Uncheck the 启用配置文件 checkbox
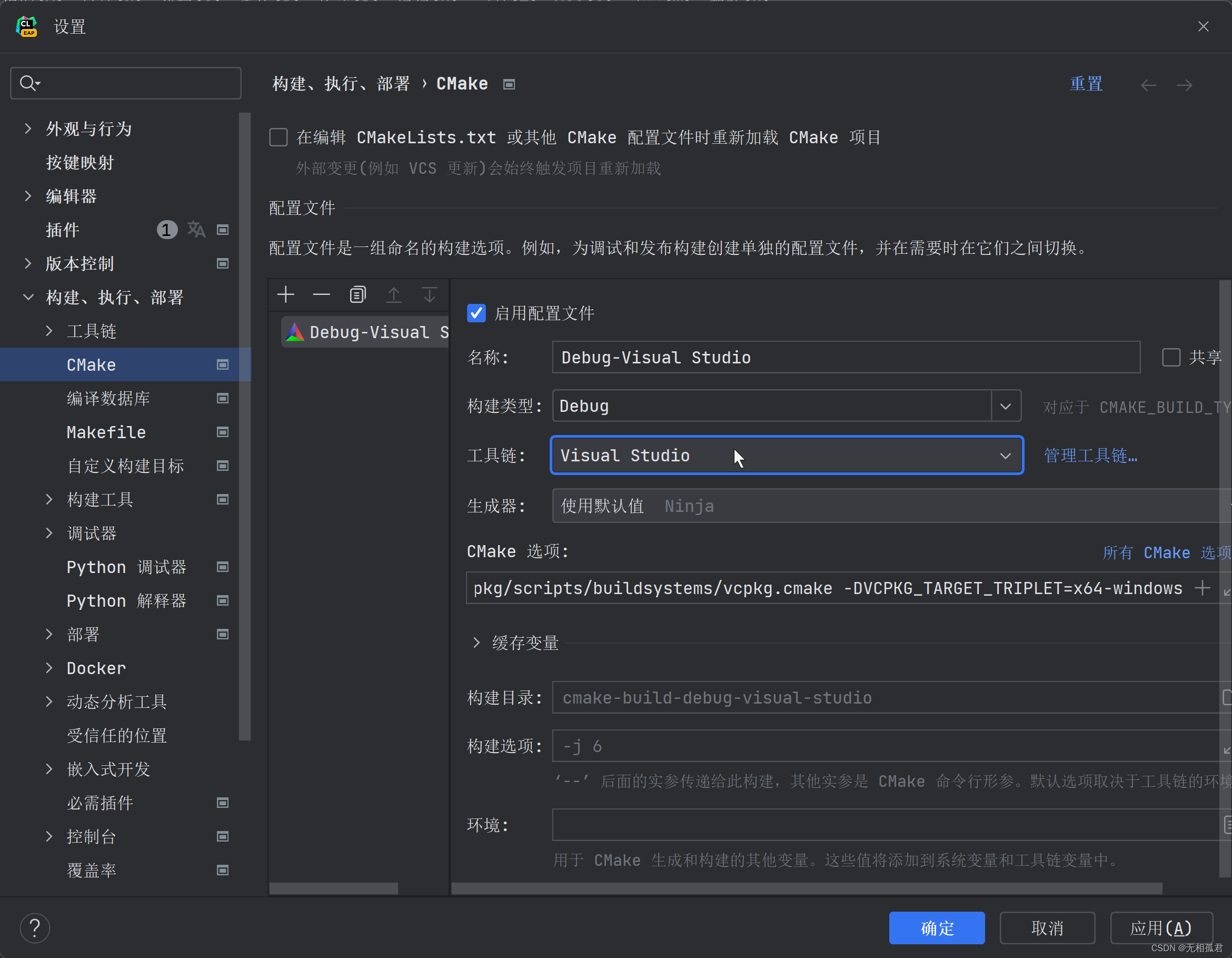 476,313
